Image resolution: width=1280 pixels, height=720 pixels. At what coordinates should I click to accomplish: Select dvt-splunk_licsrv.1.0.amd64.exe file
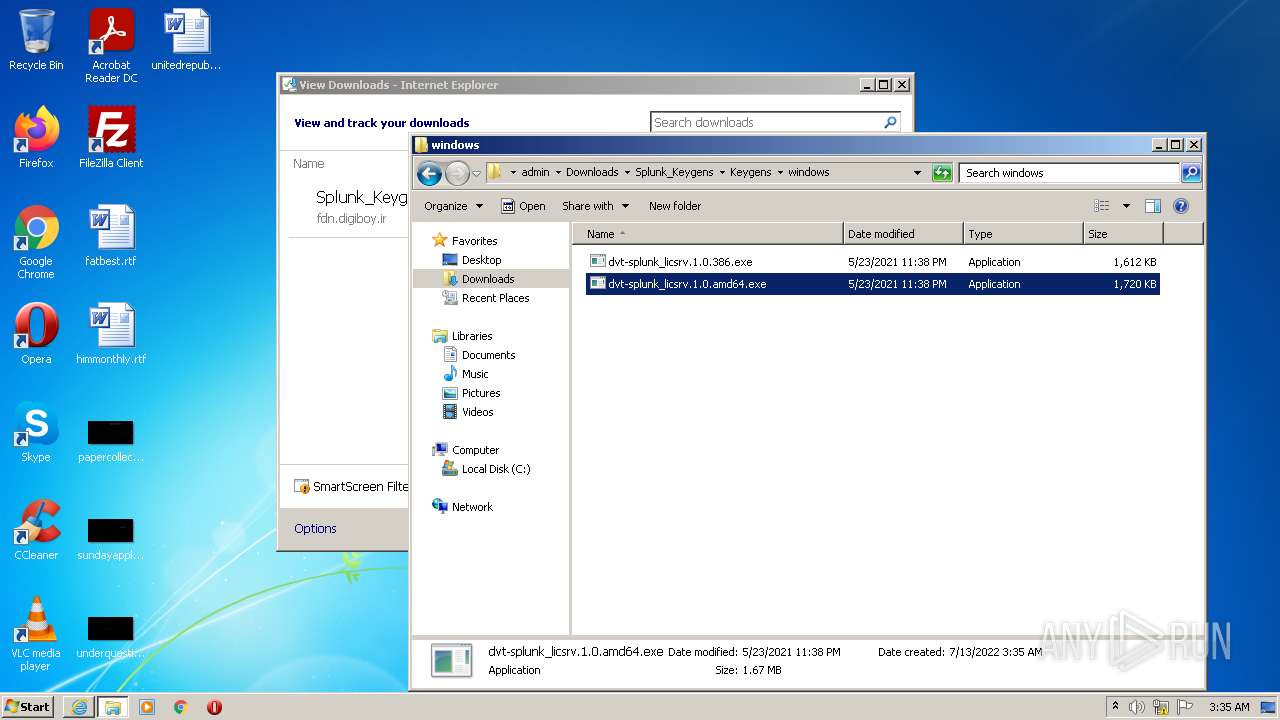tap(872, 284)
